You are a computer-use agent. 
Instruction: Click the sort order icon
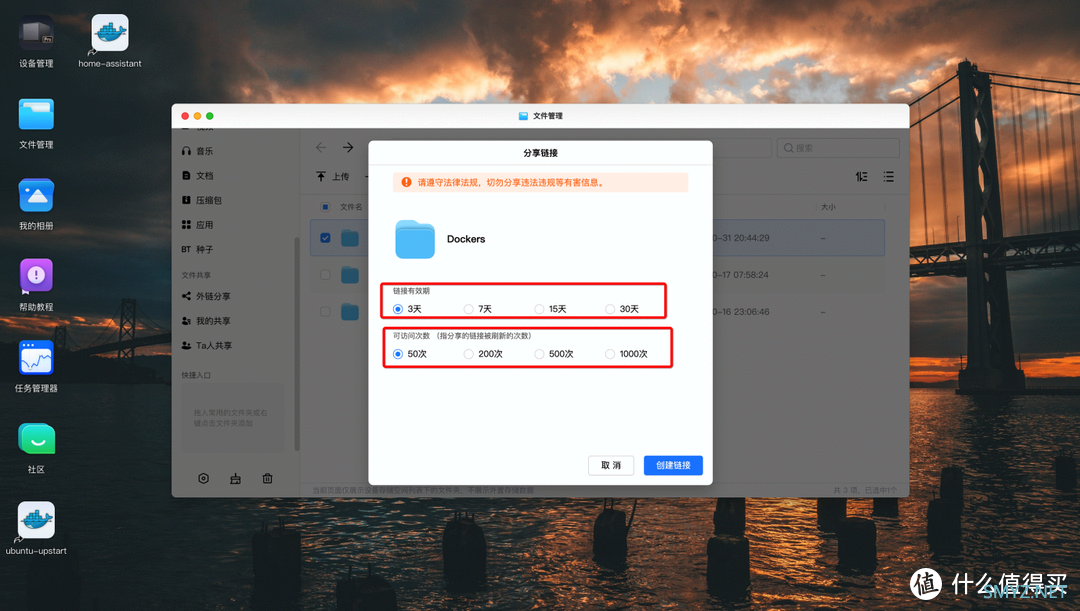coord(862,176)
